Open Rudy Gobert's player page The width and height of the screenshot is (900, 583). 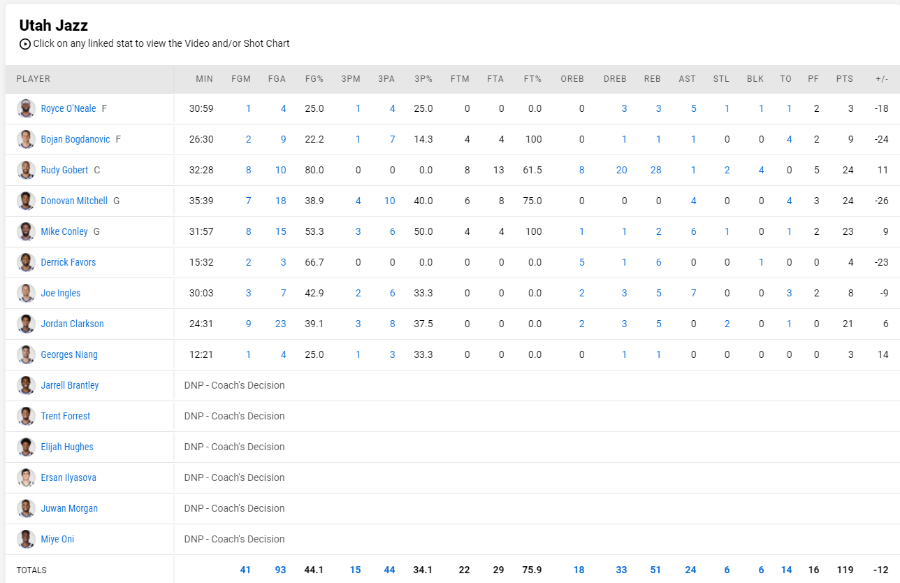point(64,170)
